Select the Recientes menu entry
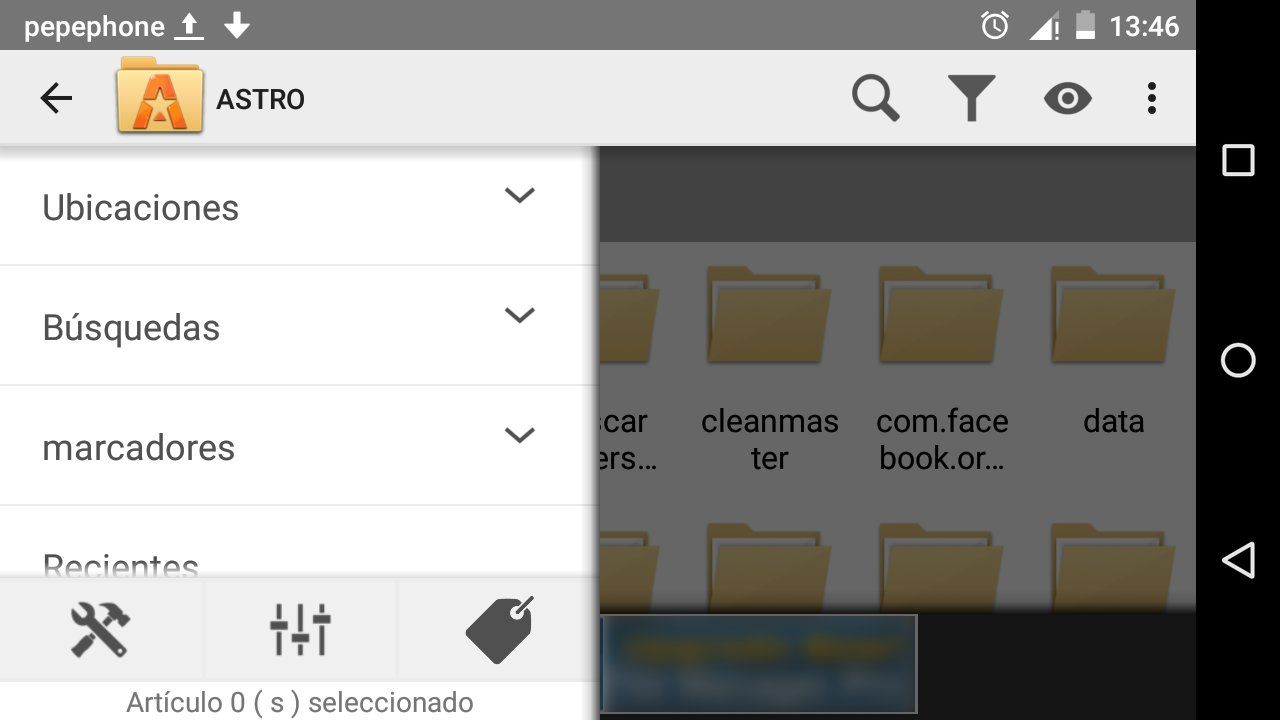 tap(299, 566)
